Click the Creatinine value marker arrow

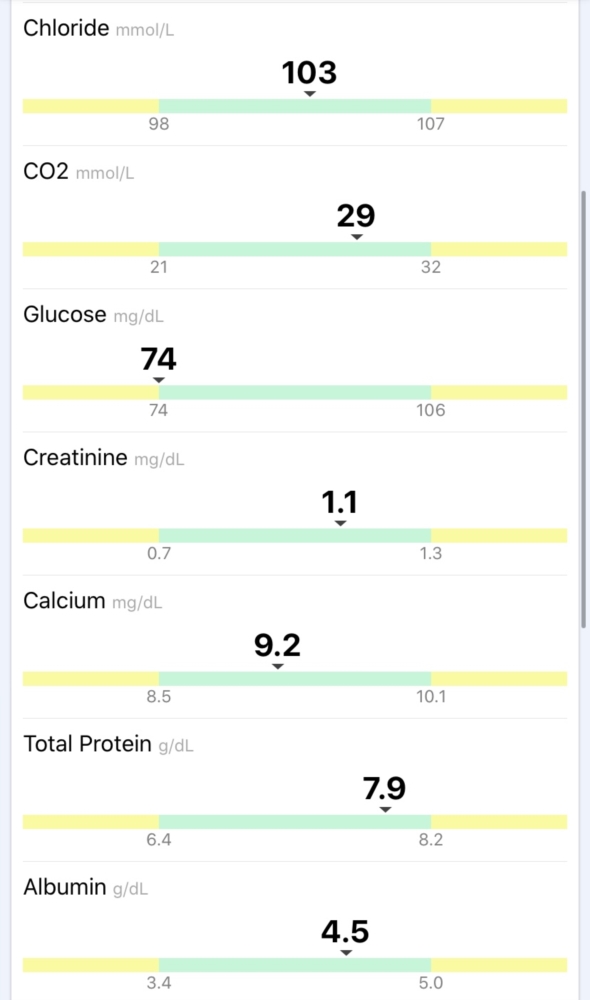341,523
